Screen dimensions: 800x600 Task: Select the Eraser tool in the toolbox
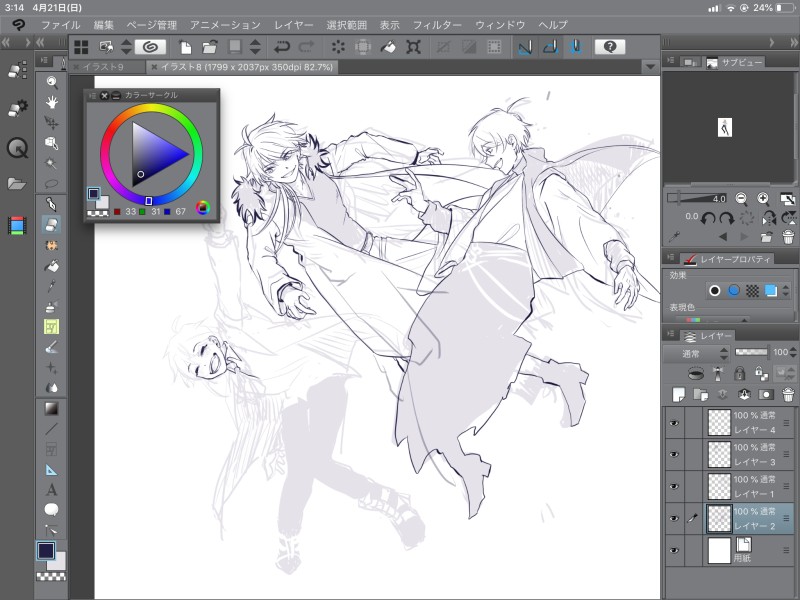(x=52, y=225)
